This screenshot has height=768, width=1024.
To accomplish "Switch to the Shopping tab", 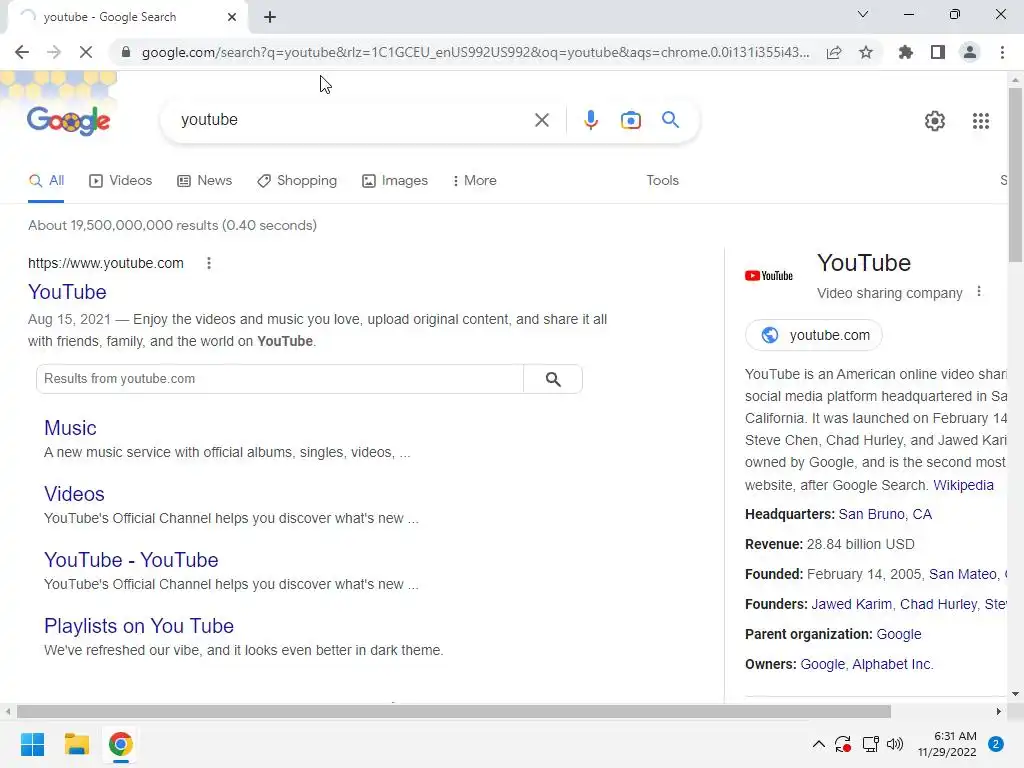I will pyautogui.click(x=297, y=181).
